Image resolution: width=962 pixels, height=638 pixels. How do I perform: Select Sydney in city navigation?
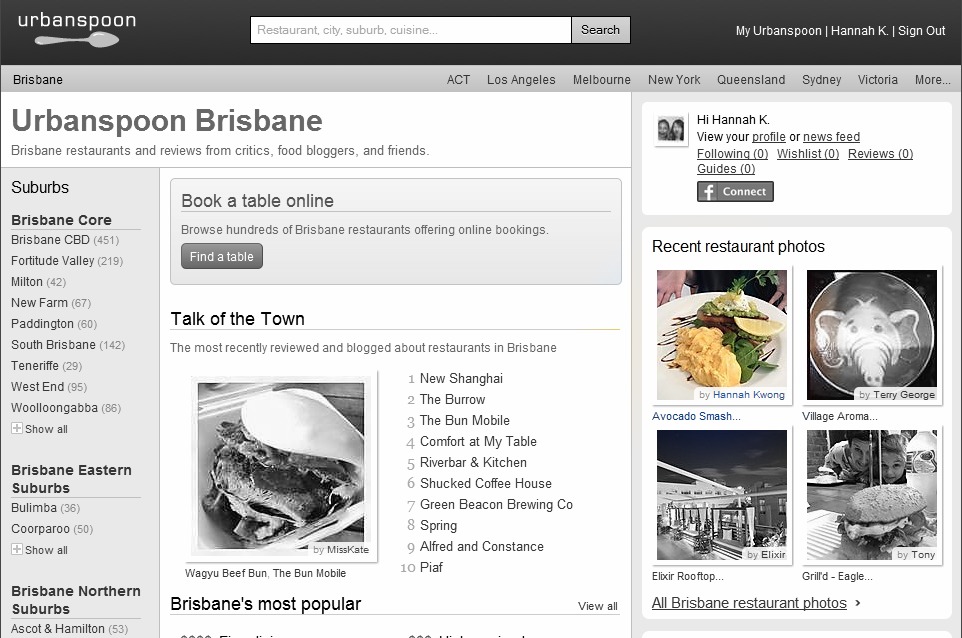pos(821,80)
